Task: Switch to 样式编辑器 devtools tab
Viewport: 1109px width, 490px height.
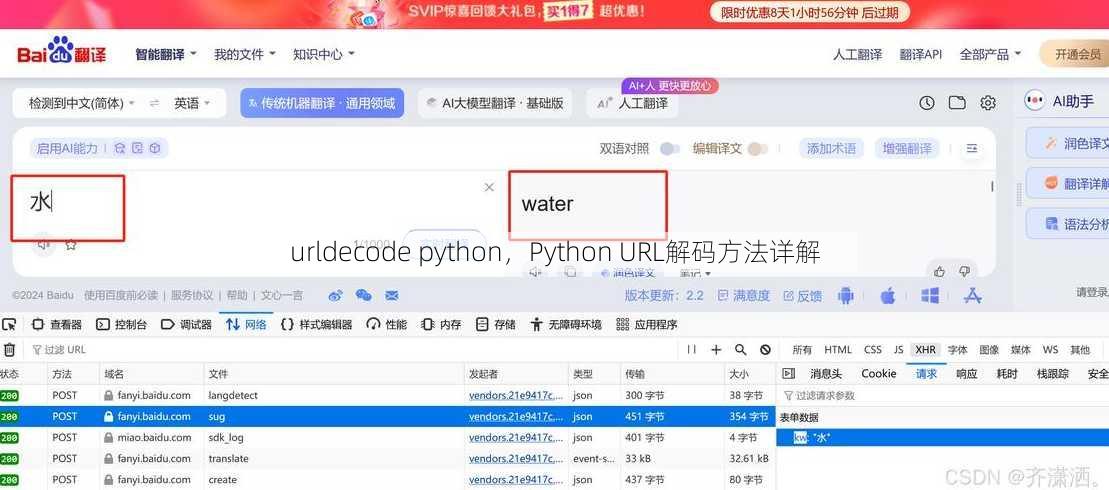Action: 316,325
